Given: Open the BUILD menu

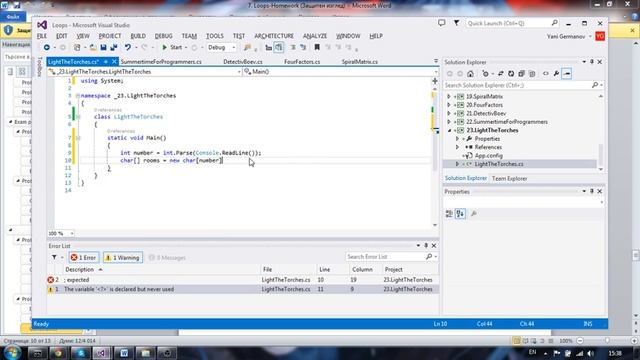Looking at the screenshot, I should [x=138, y=36].
